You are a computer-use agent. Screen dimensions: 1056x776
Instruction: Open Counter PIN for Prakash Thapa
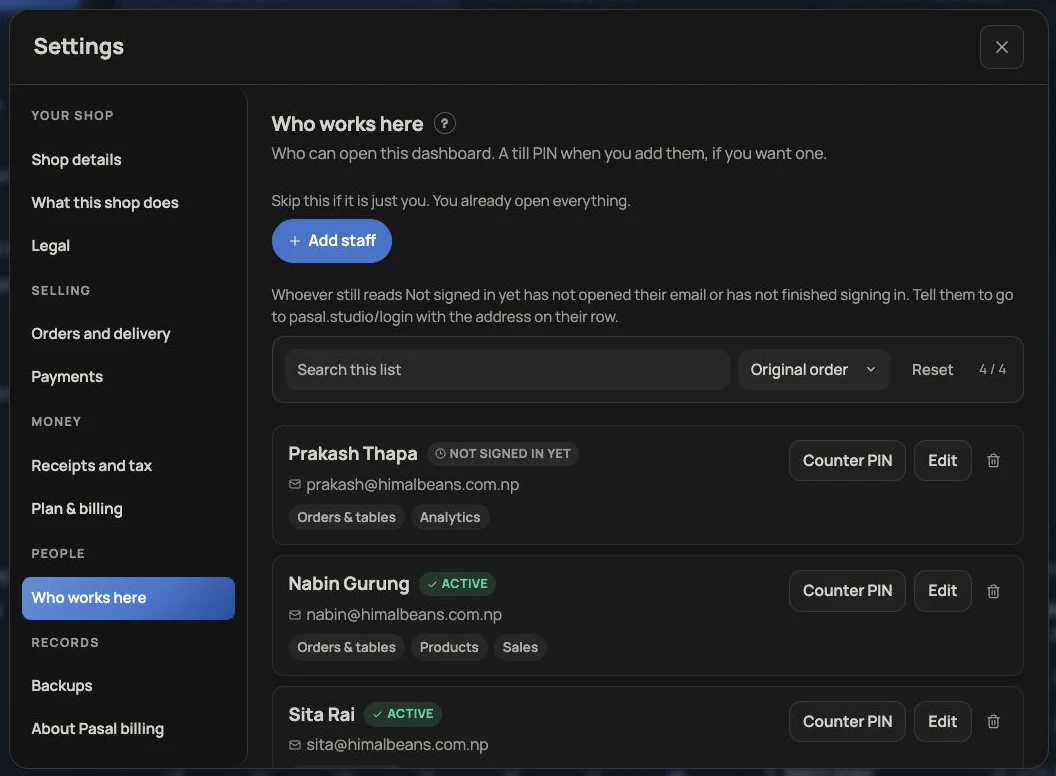click(847, 461)
